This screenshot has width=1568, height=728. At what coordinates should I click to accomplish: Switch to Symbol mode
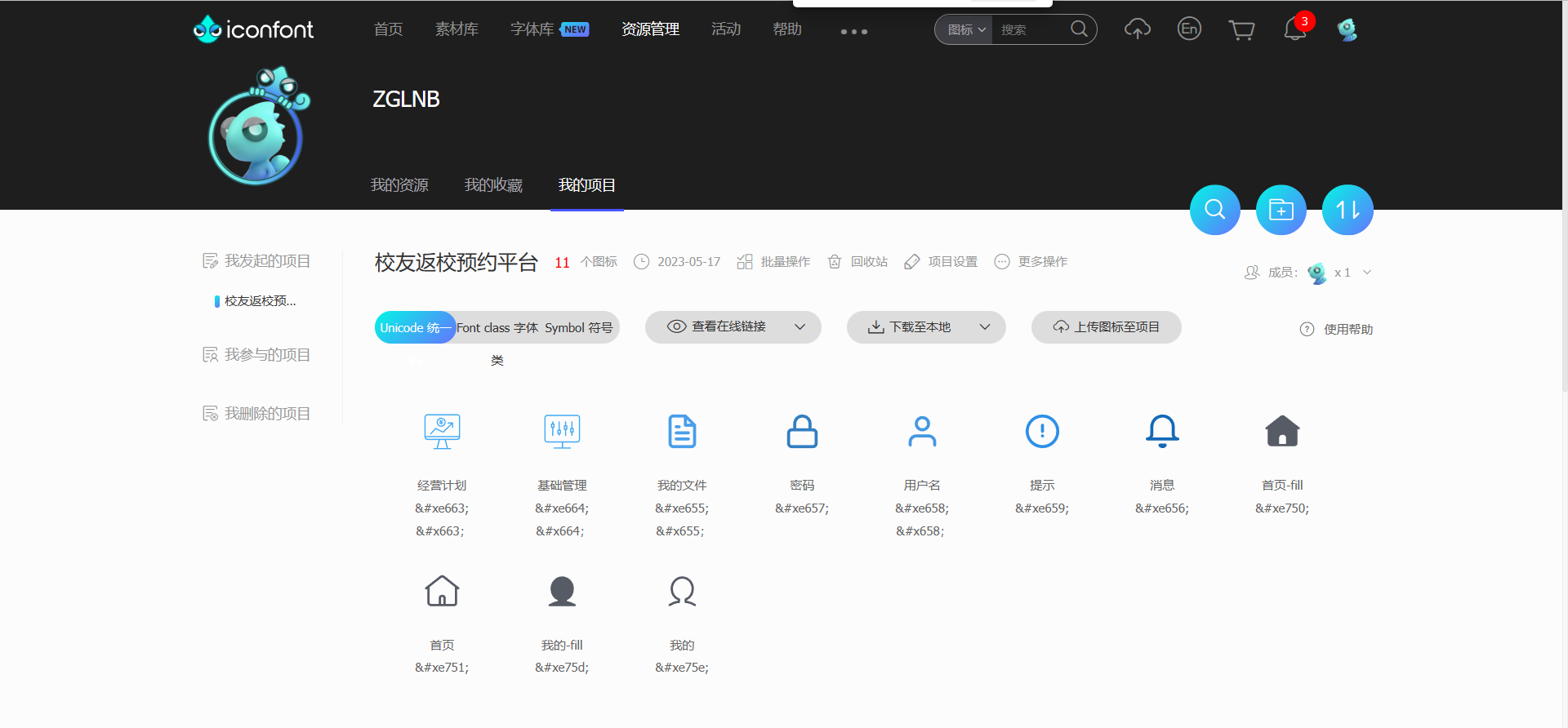pos(578,327)
